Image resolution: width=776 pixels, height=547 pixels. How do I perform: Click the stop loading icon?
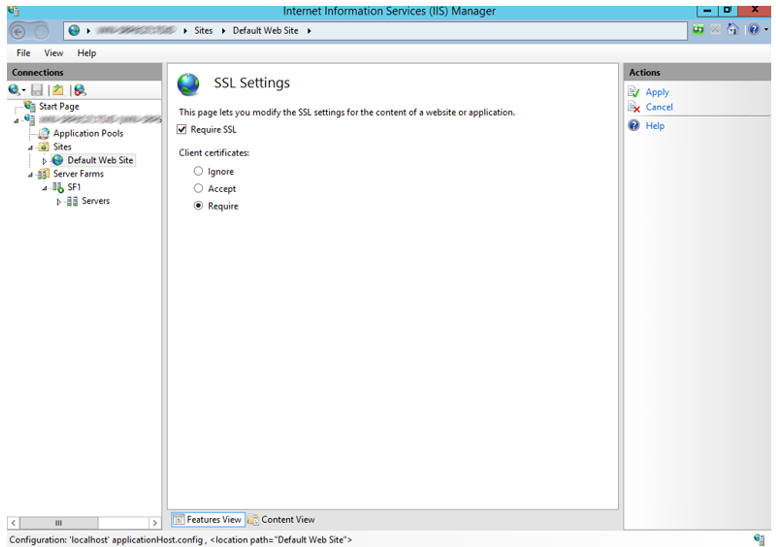(715, 30)
